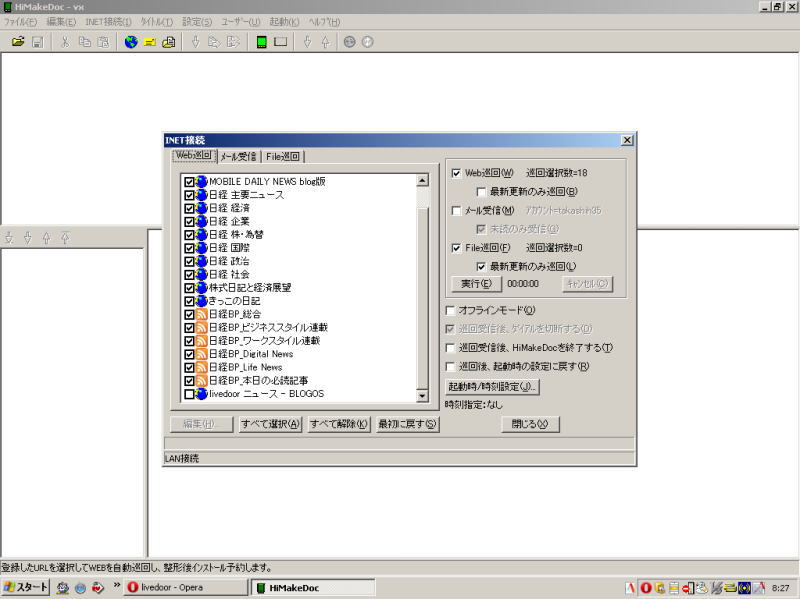Click the open folder toolbar icon
This screenshot has height=599, width=800.
(x=18, y=42)
